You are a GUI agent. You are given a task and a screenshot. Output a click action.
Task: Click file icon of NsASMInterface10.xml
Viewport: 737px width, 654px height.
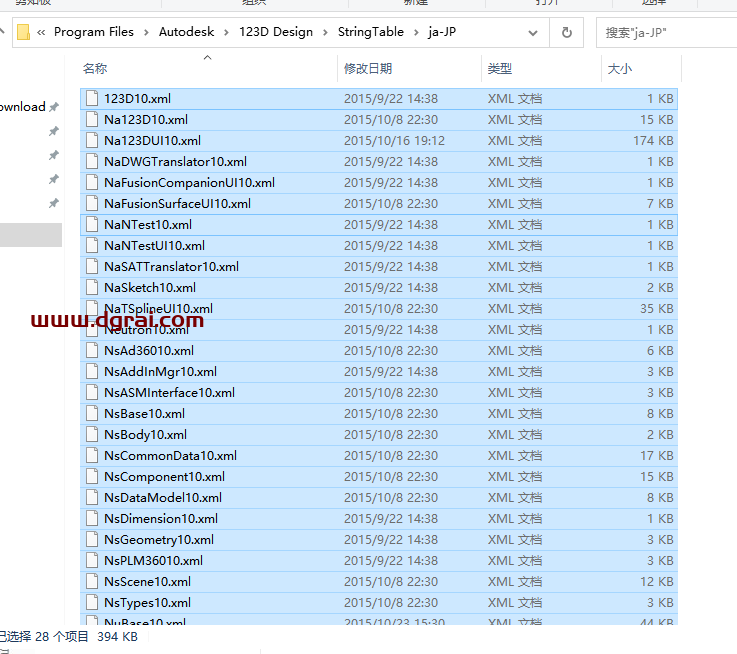tap(92, 393)
